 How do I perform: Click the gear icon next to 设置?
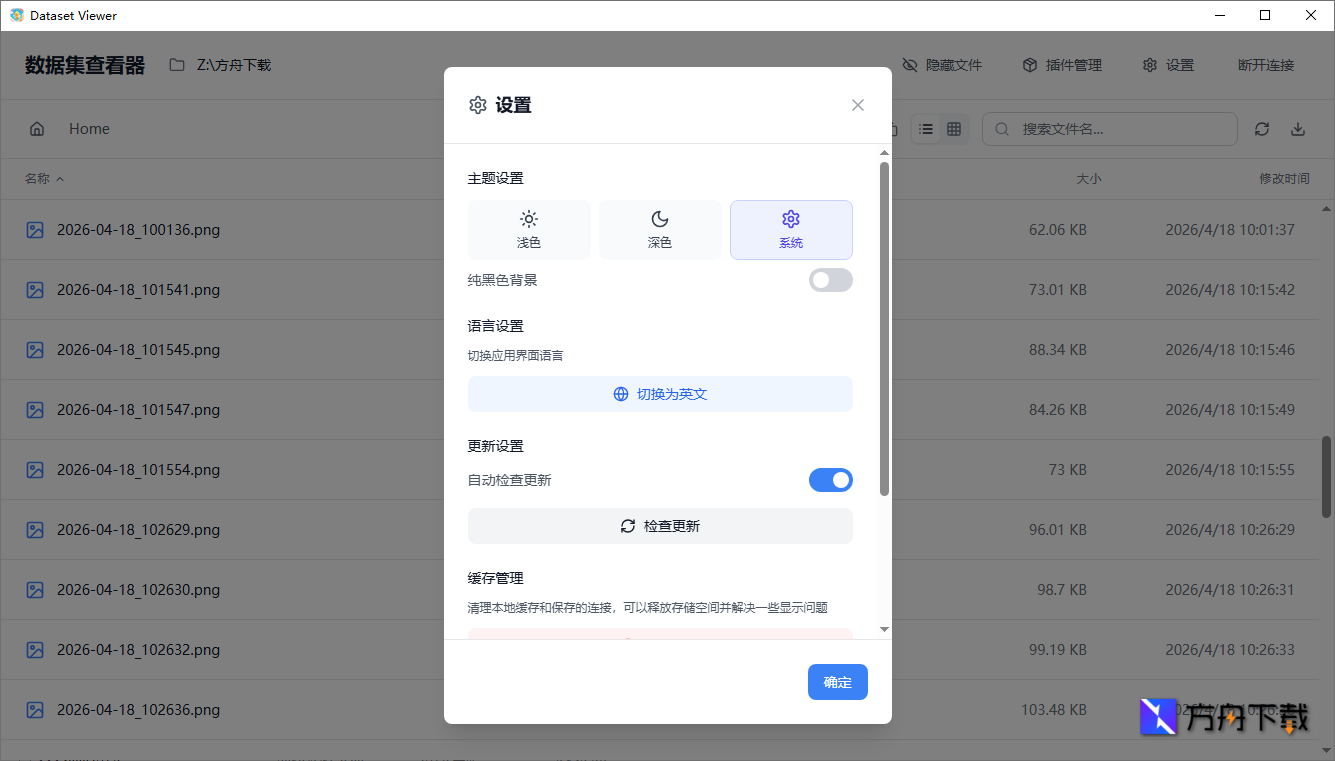pos(1148,64)
